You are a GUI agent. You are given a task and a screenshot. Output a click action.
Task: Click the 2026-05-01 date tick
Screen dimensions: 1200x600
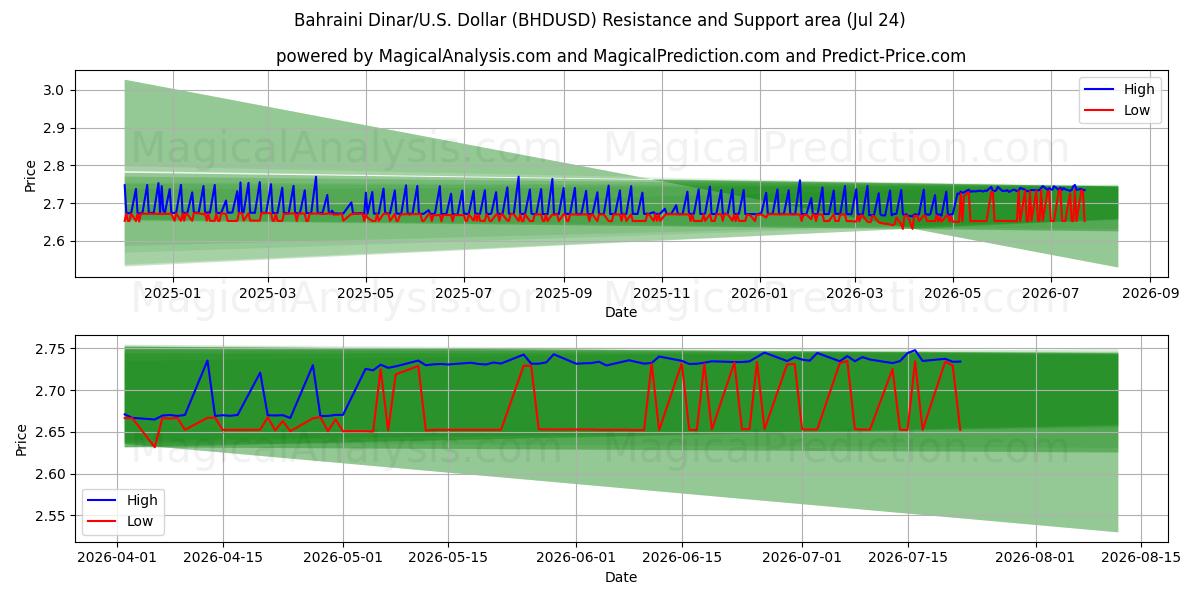343,557
